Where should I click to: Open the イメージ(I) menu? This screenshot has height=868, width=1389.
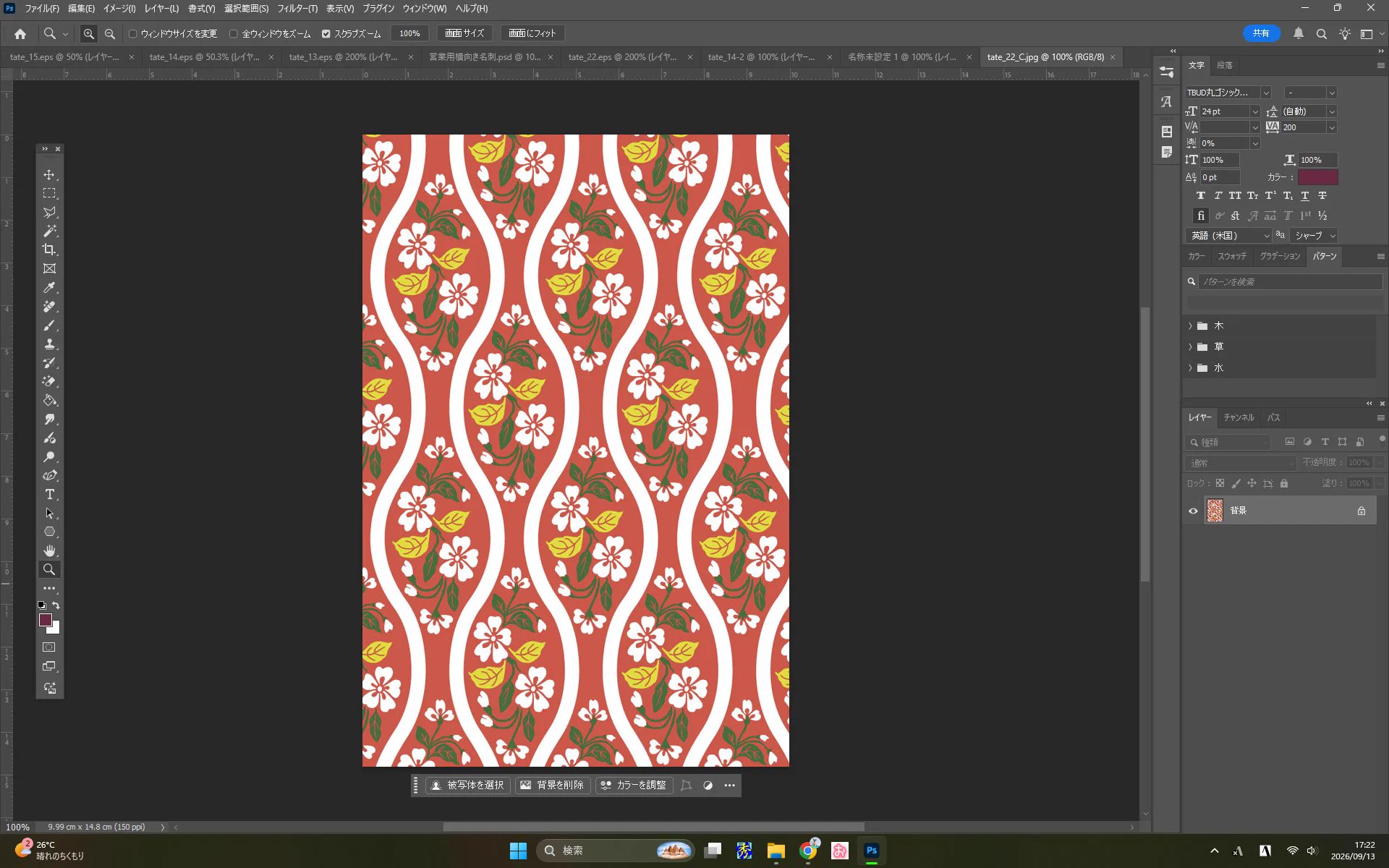(x=119, y=9)
